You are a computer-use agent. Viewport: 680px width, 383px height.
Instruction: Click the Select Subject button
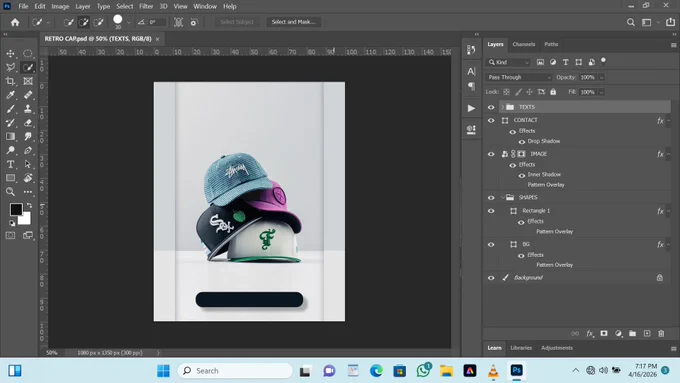tap(237, 22)
